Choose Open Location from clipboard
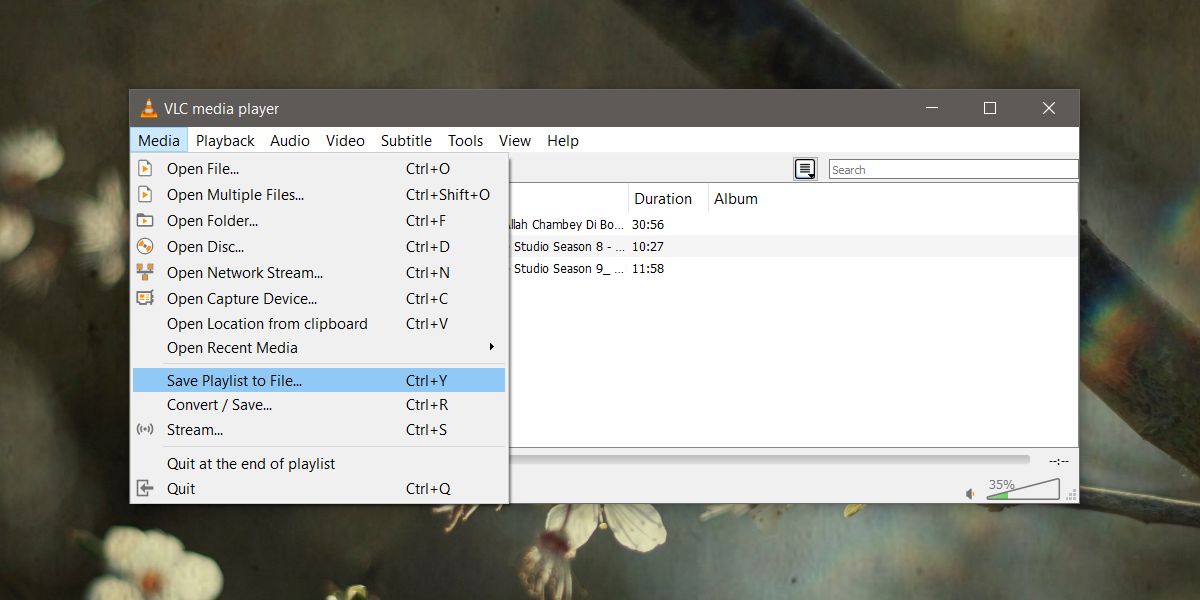The image size is (1200, 600). (x=319, y=323)
